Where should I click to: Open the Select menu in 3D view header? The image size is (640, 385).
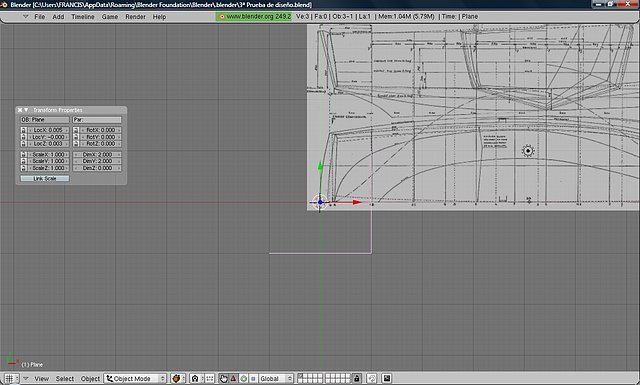click(65, 378)
